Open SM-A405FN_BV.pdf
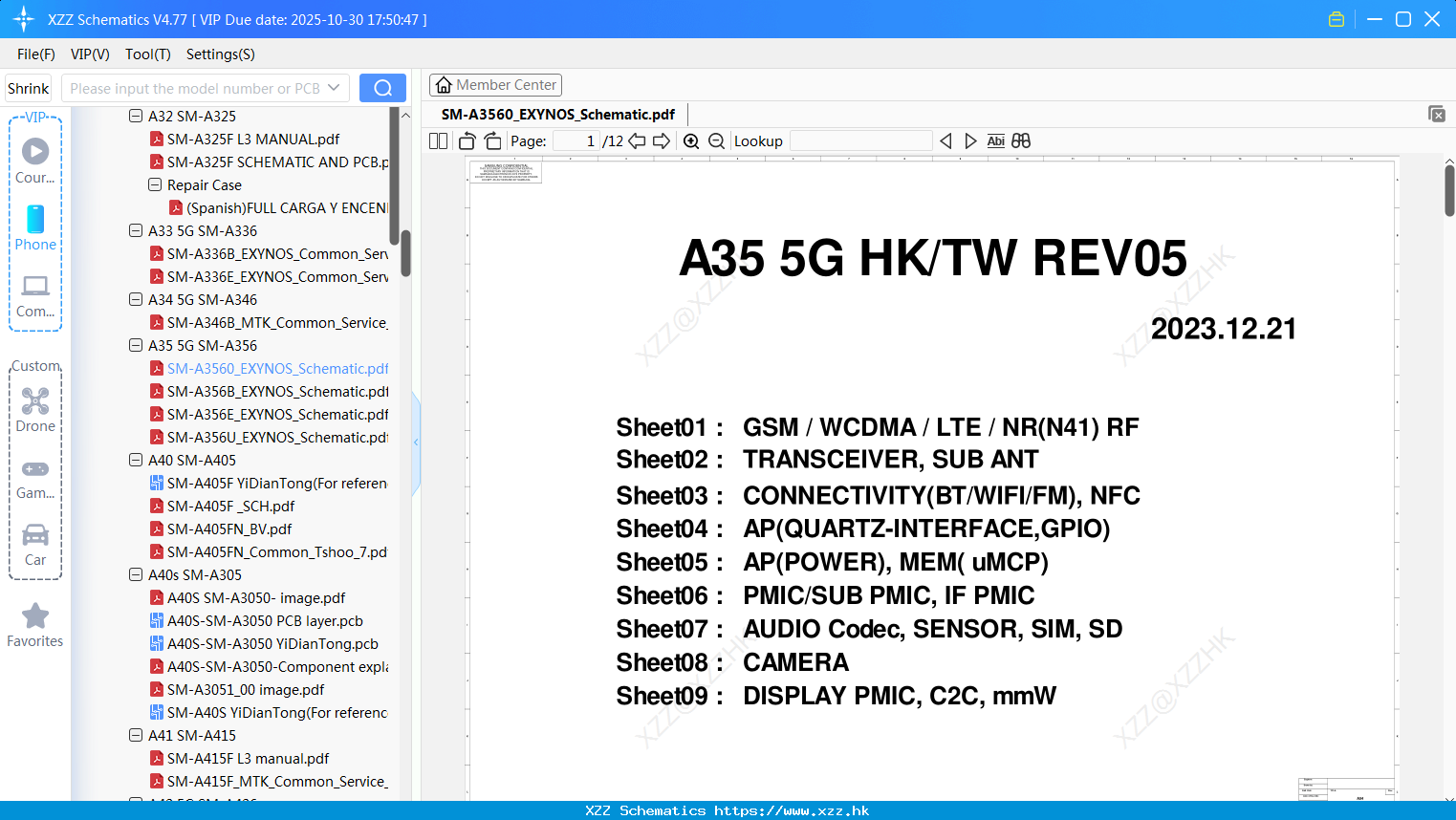 tap(229, 529)
